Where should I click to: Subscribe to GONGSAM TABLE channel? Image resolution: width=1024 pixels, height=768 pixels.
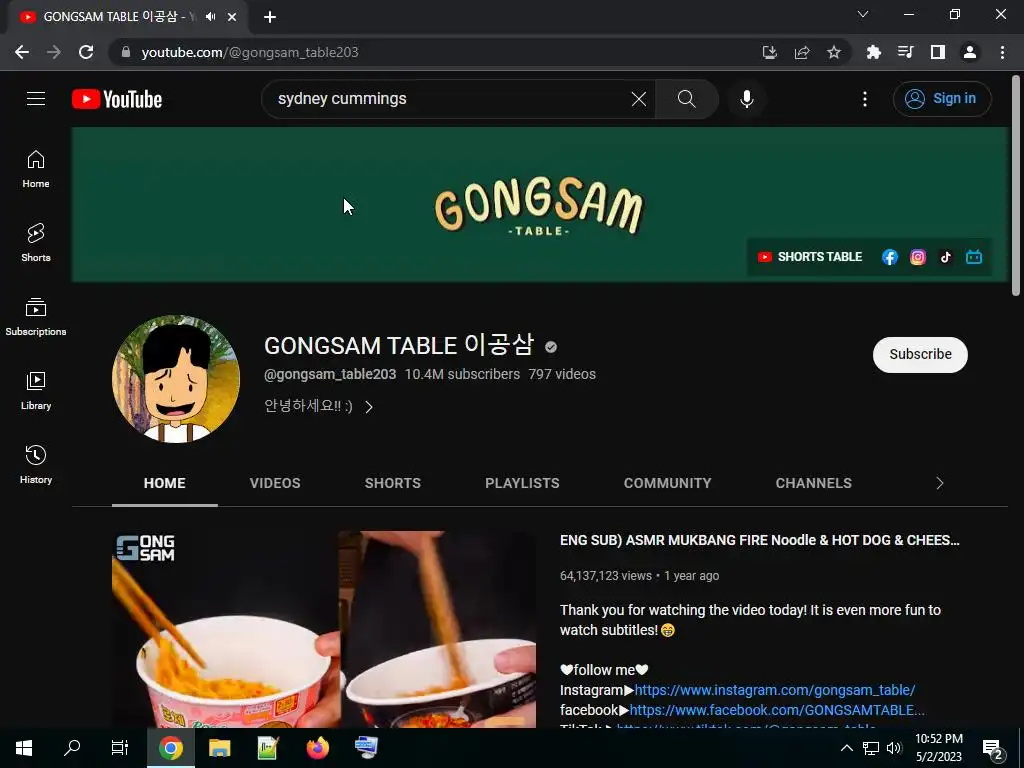click(920, 355)
